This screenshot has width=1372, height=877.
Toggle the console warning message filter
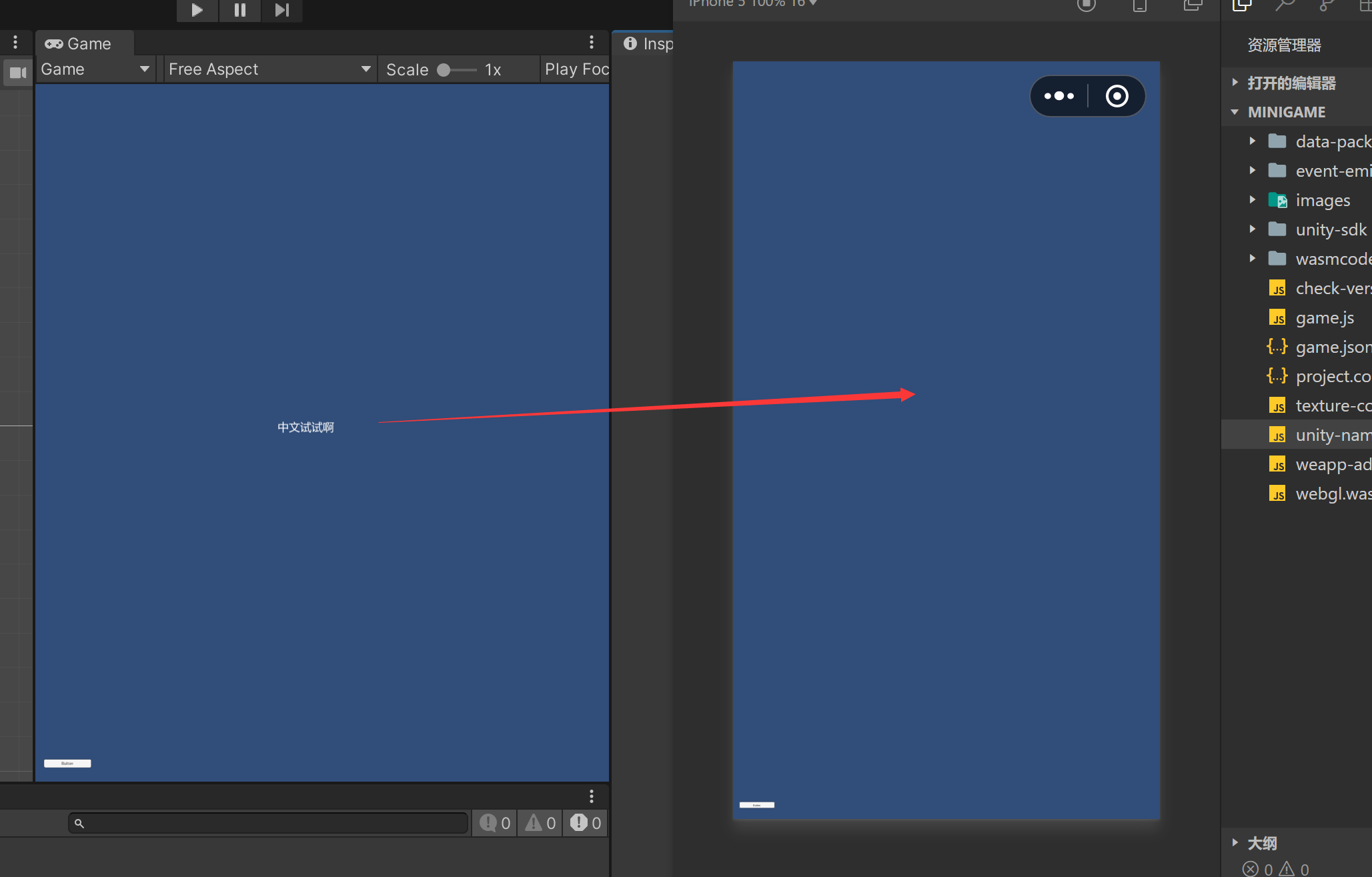540,823
